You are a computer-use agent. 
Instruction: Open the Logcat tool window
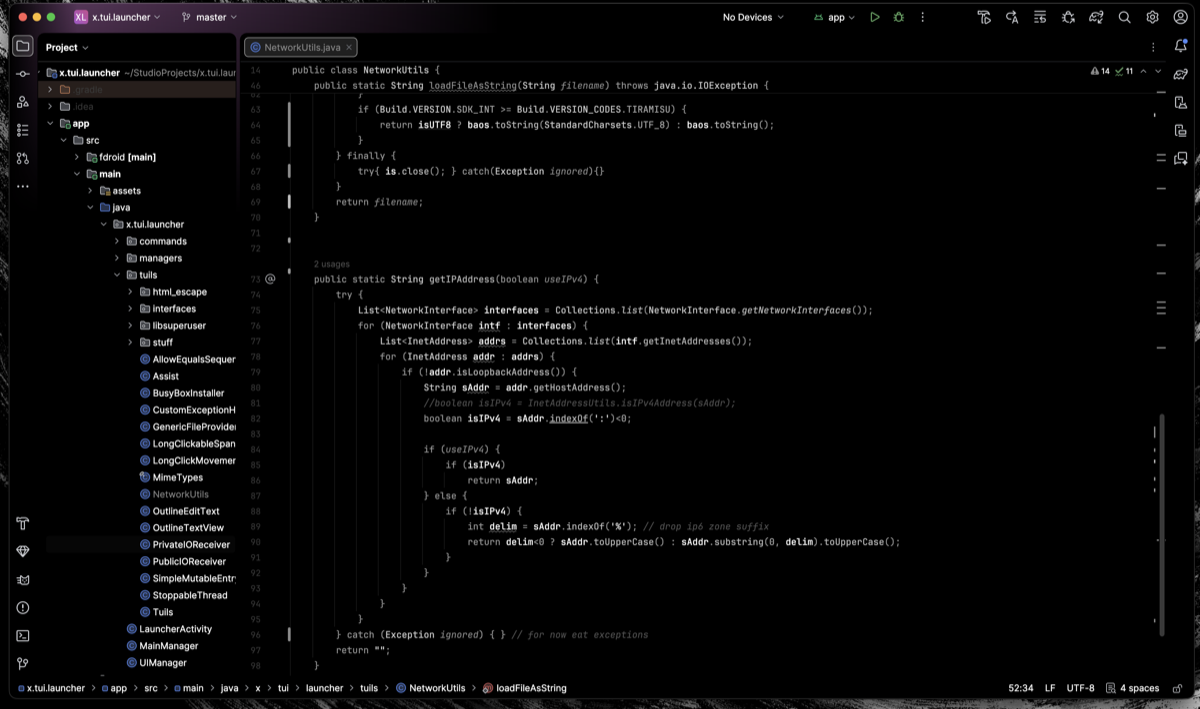click(23, 579)
